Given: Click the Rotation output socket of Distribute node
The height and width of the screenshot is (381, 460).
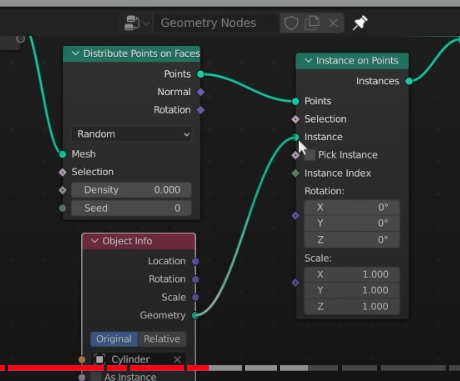Looking at the screenshot, I should pos(200,110).
